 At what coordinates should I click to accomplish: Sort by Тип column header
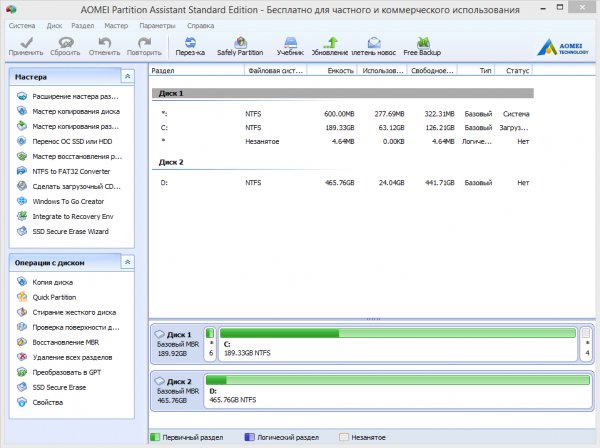point(476,70)
